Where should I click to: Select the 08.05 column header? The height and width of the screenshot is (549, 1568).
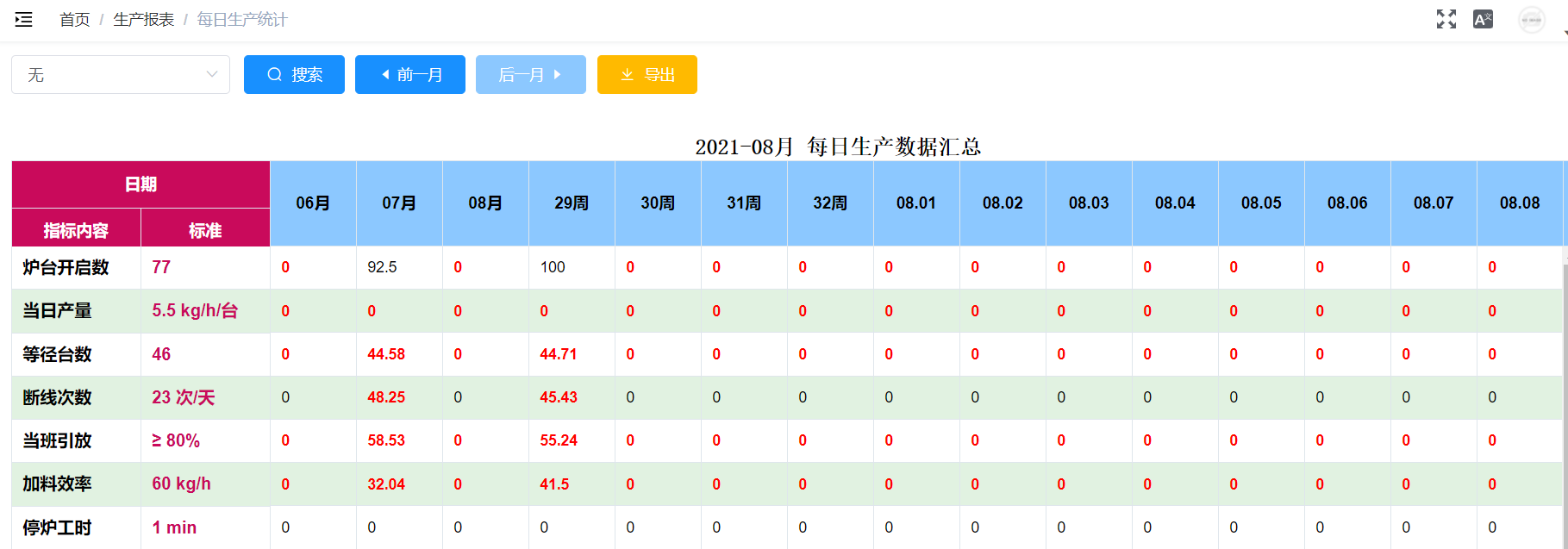coord(1261,203)
